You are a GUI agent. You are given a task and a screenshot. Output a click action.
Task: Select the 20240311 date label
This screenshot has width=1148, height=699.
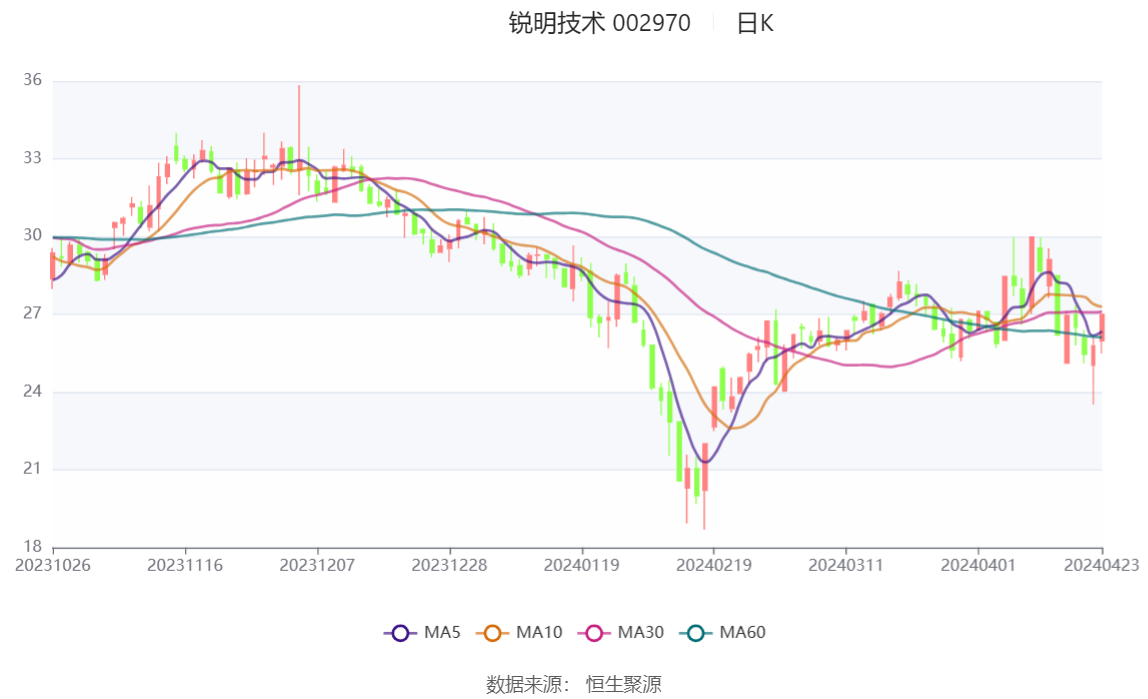pos(846,565)
